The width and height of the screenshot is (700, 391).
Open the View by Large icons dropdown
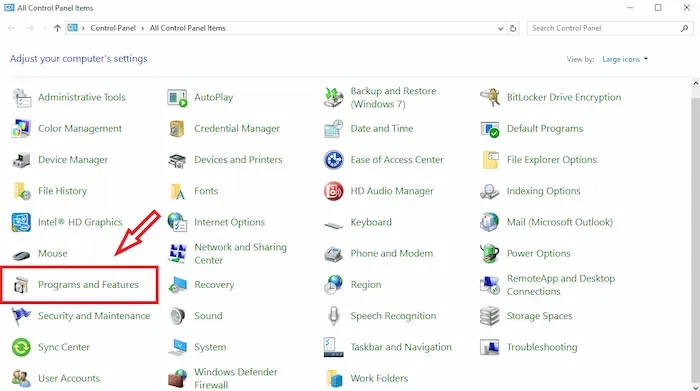click(625, 59)
